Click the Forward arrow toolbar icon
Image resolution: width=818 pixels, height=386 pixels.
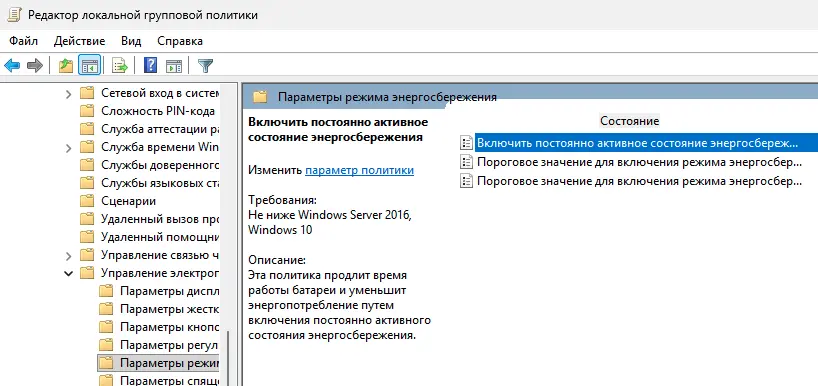(34, 66)
